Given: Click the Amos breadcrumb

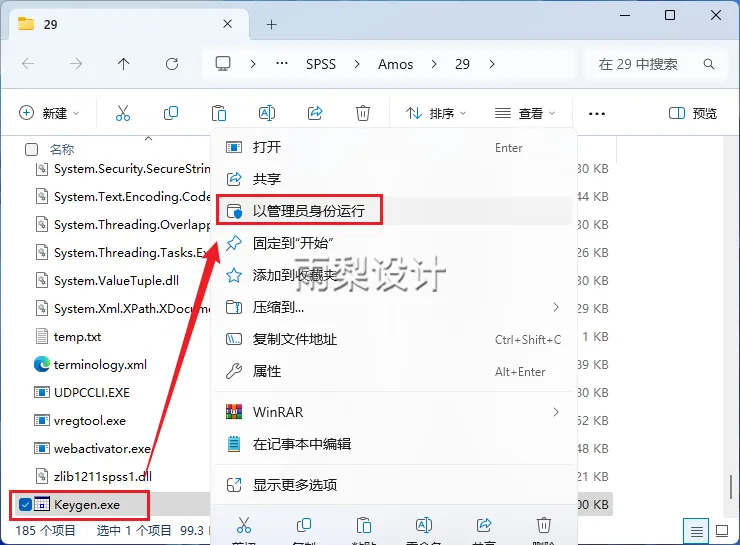Looking at the screenshot, I should point(395,64).
